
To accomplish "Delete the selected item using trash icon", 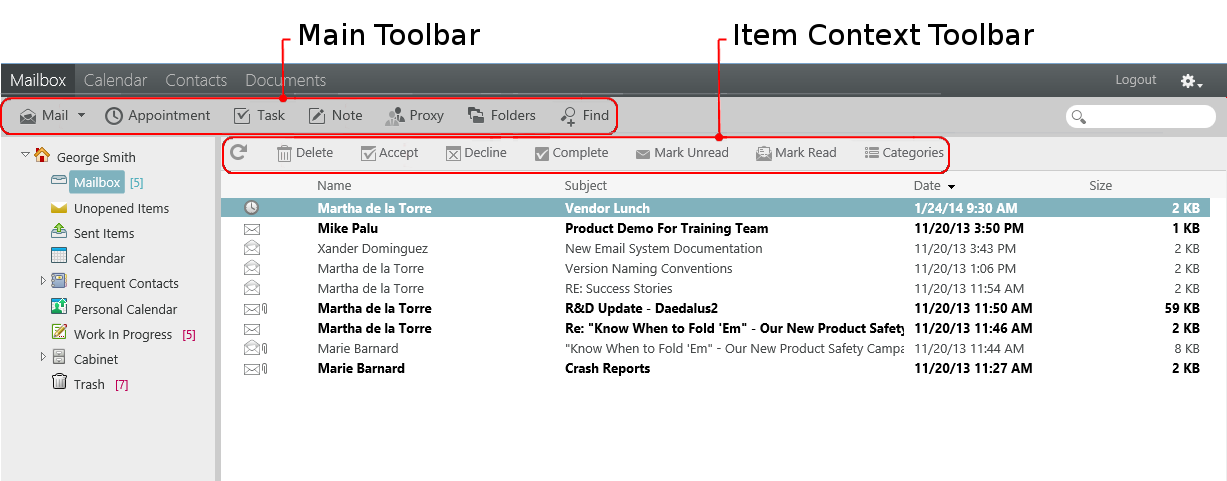I will [x=285, y=153].
